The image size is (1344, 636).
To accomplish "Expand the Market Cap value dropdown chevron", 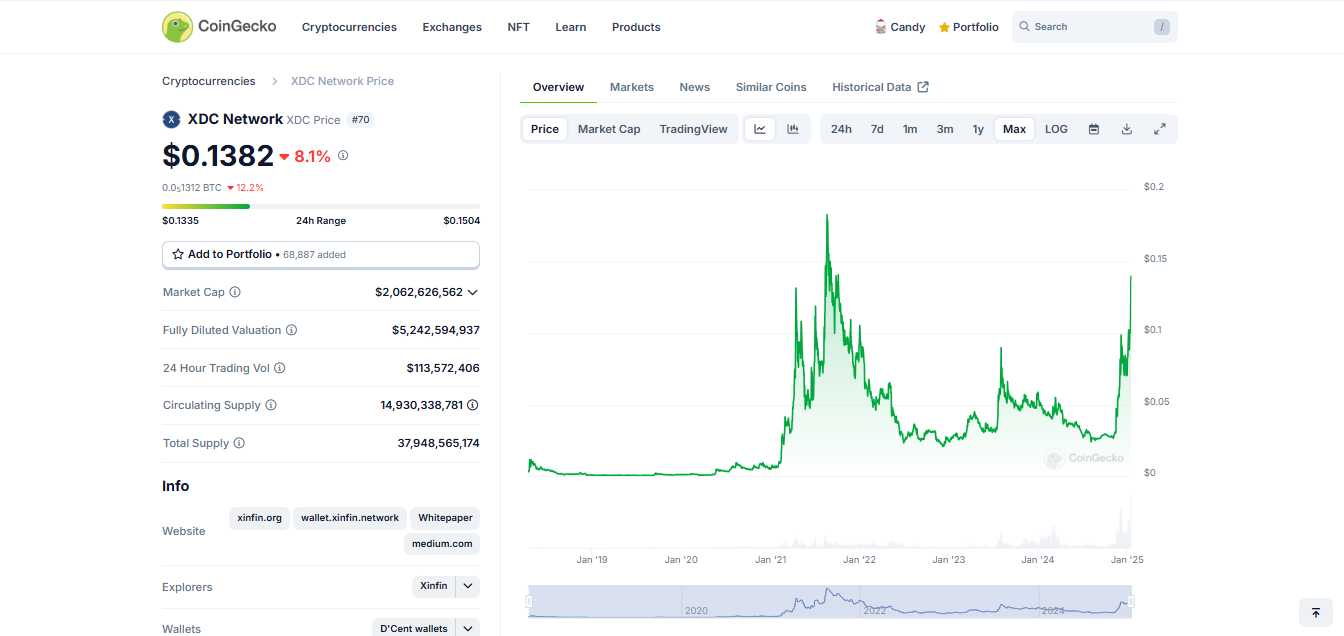I will coord(473,292).
